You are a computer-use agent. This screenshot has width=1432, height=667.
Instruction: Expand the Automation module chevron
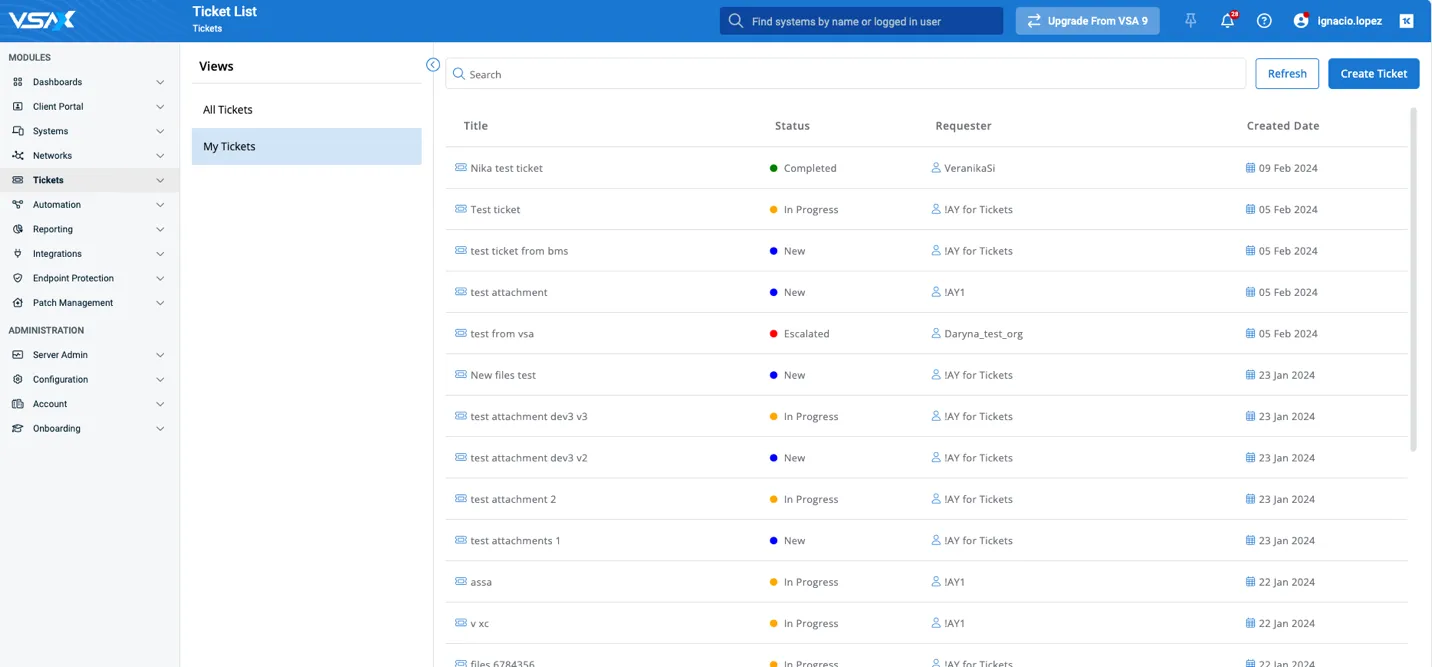pos(160,205)
